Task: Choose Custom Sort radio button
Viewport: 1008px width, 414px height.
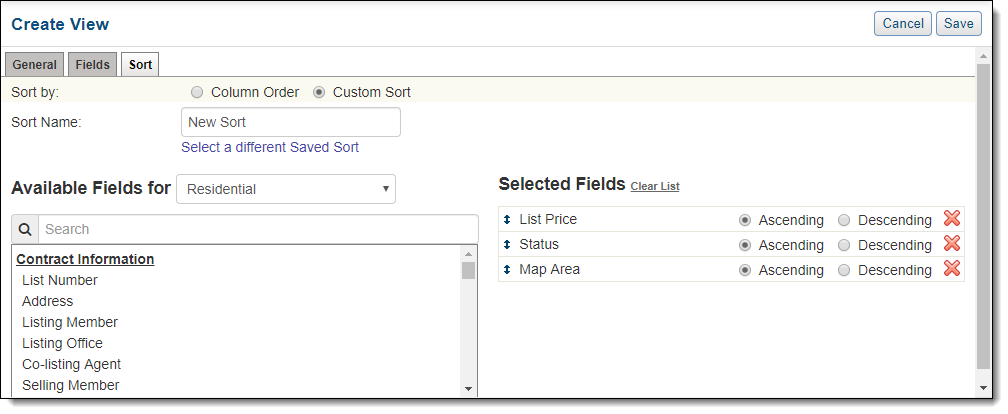Action: (319, 92)
